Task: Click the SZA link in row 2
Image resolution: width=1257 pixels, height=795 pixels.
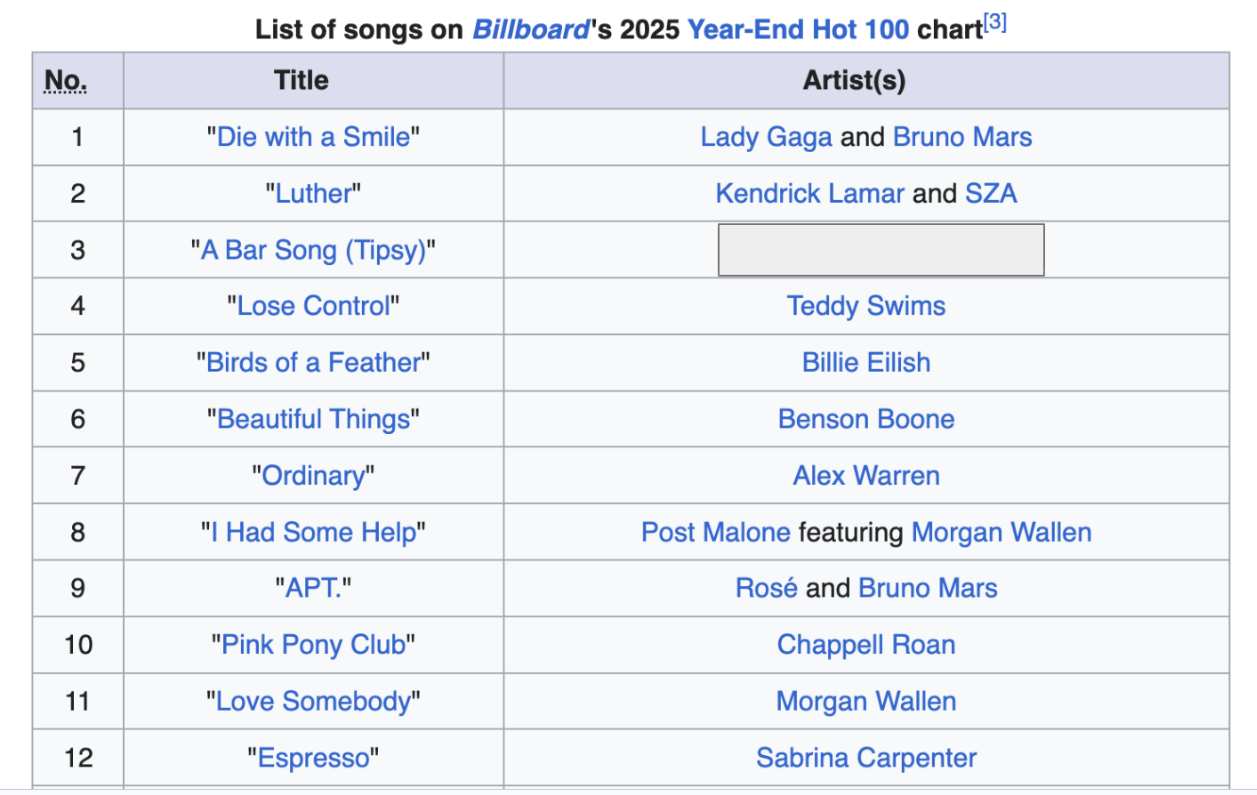Action: click(991, 193)
